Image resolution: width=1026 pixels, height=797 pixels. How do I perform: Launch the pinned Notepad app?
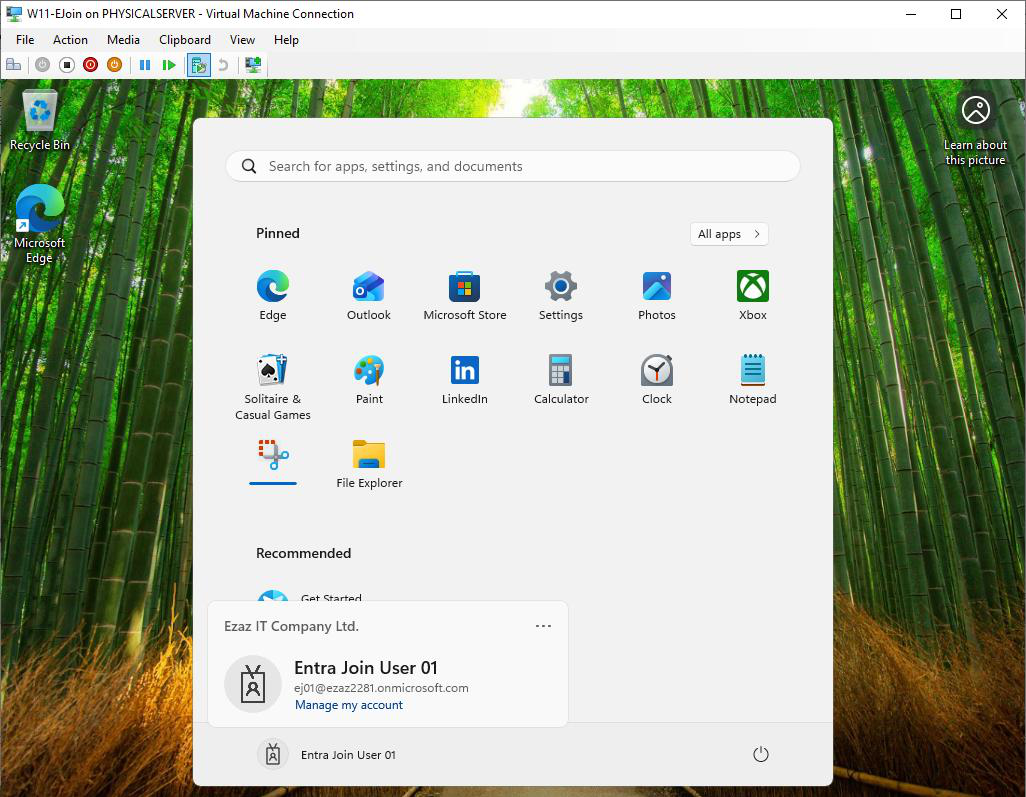pyautogui.click(x=752, y=380)
